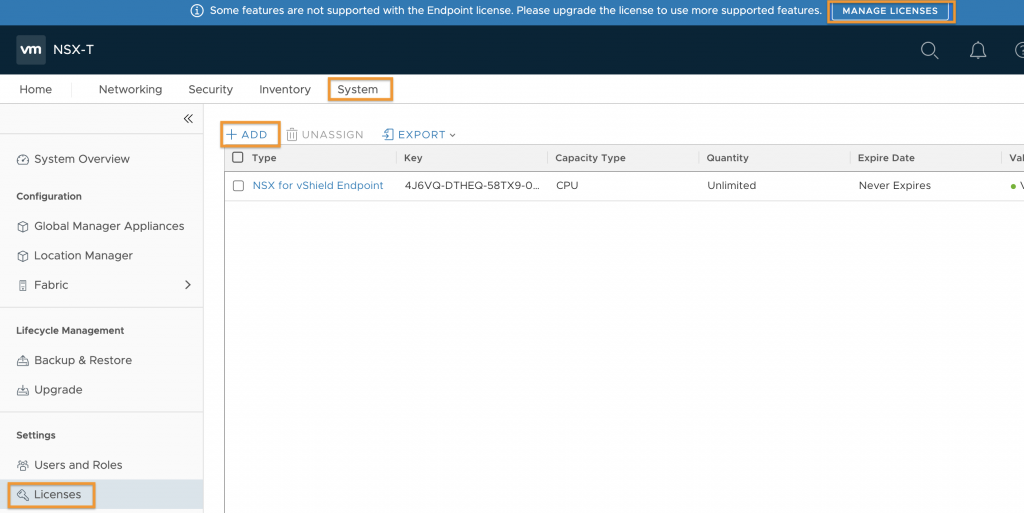Collapse the sidebar with double chevron
Screen dimensions: 1024x513
[188, 118]
